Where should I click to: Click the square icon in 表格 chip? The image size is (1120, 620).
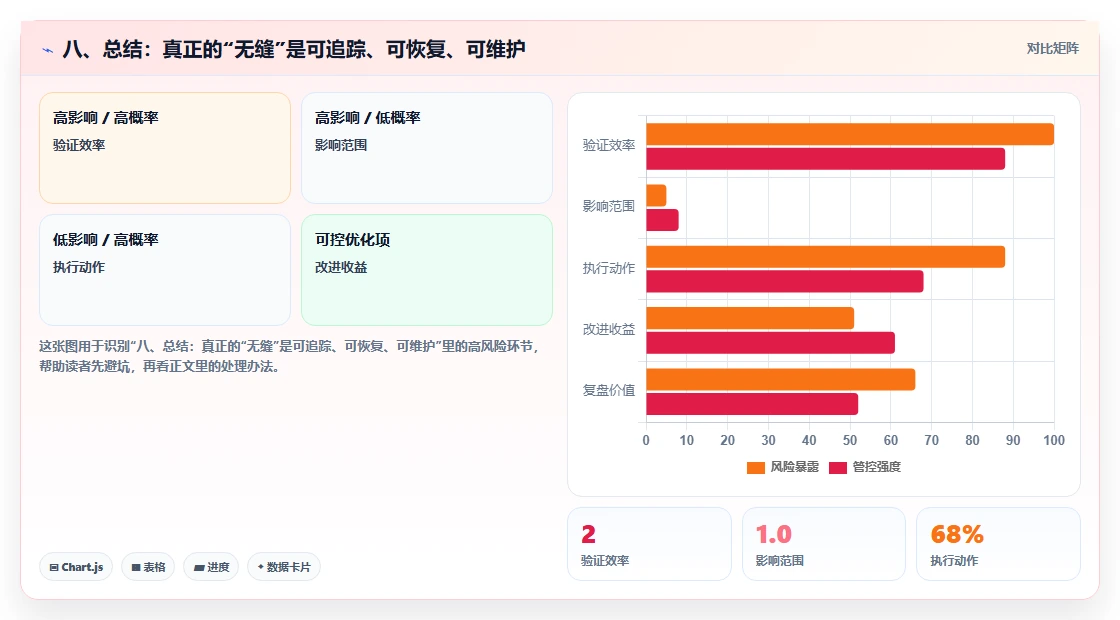[136, 568]
